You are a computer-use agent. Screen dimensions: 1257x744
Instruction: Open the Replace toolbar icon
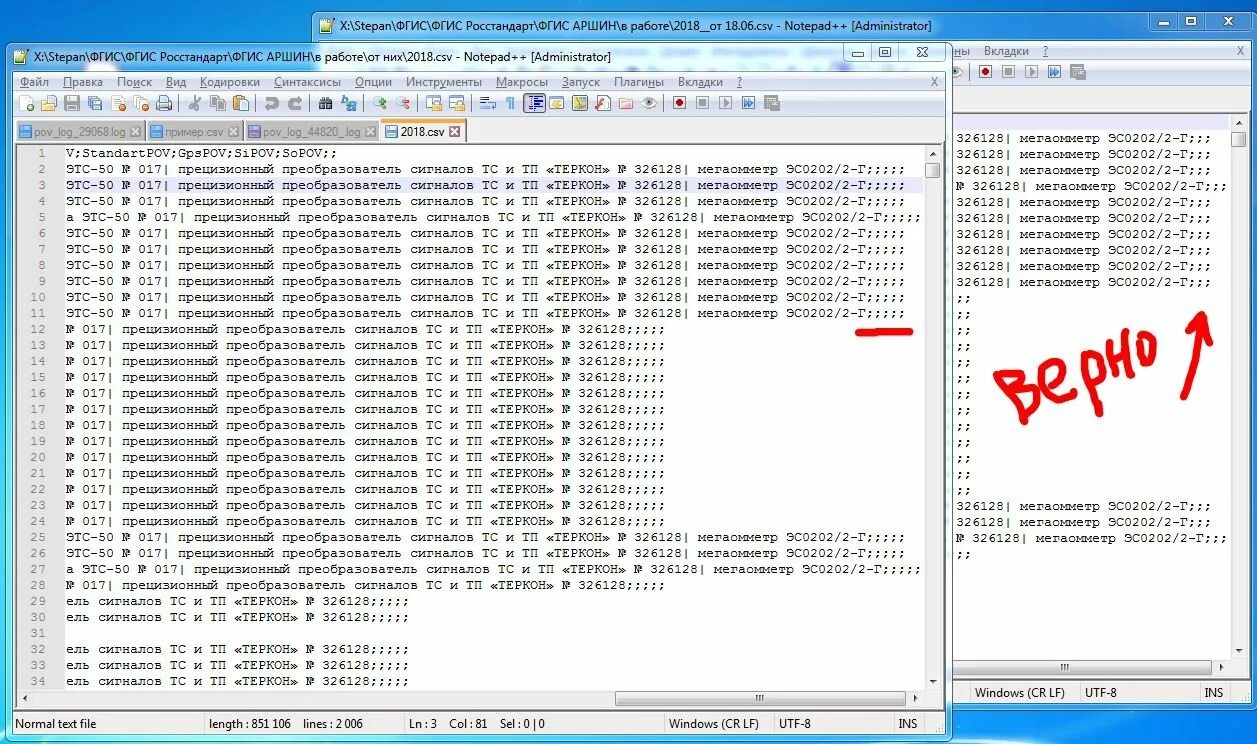click(348, 103)
